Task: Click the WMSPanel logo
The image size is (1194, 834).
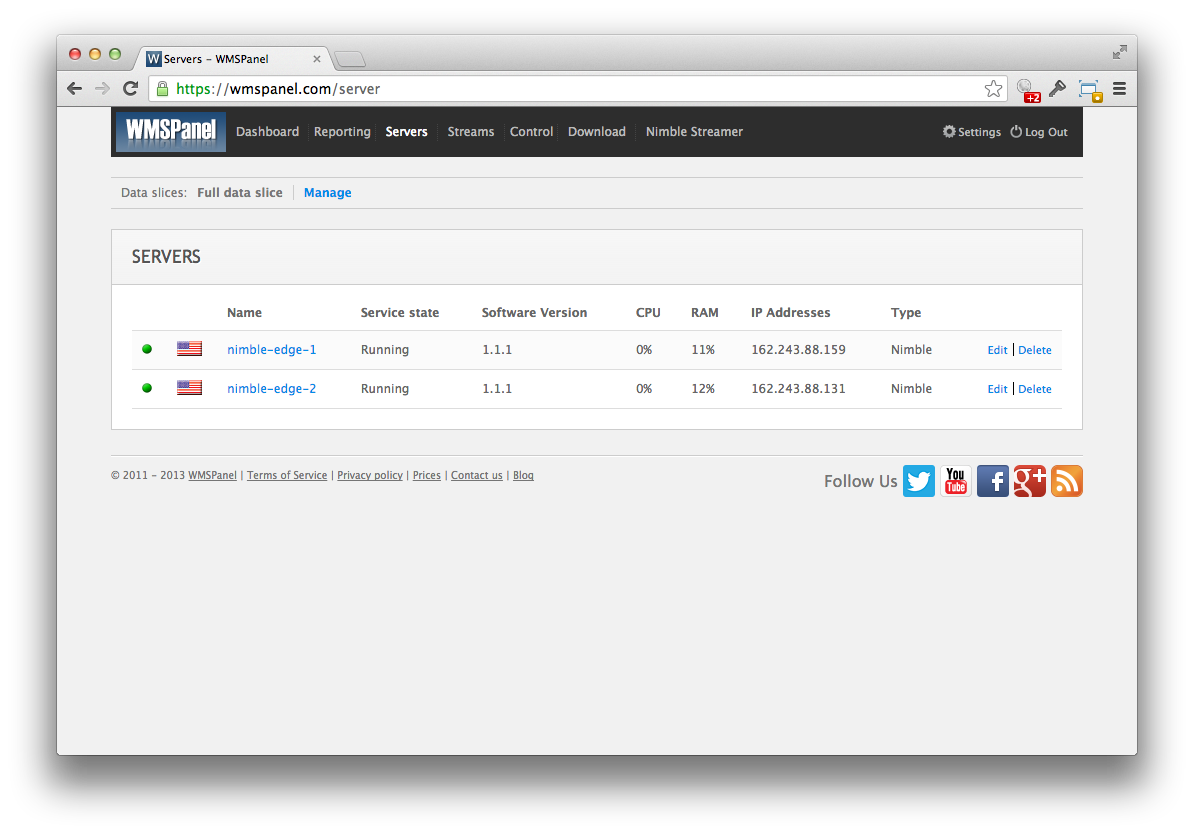Action: pos(170,131)
